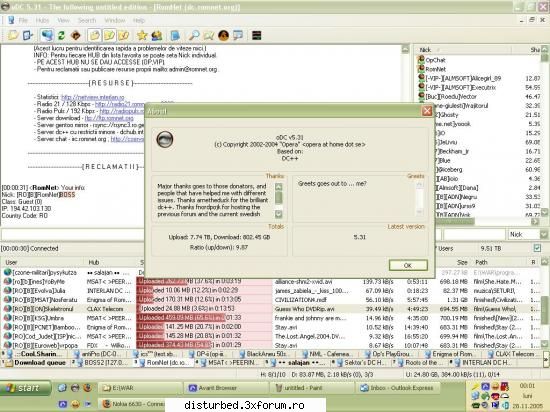Click the Path column header in transfers
The image size is (550, 412).
tap(498, 262)
